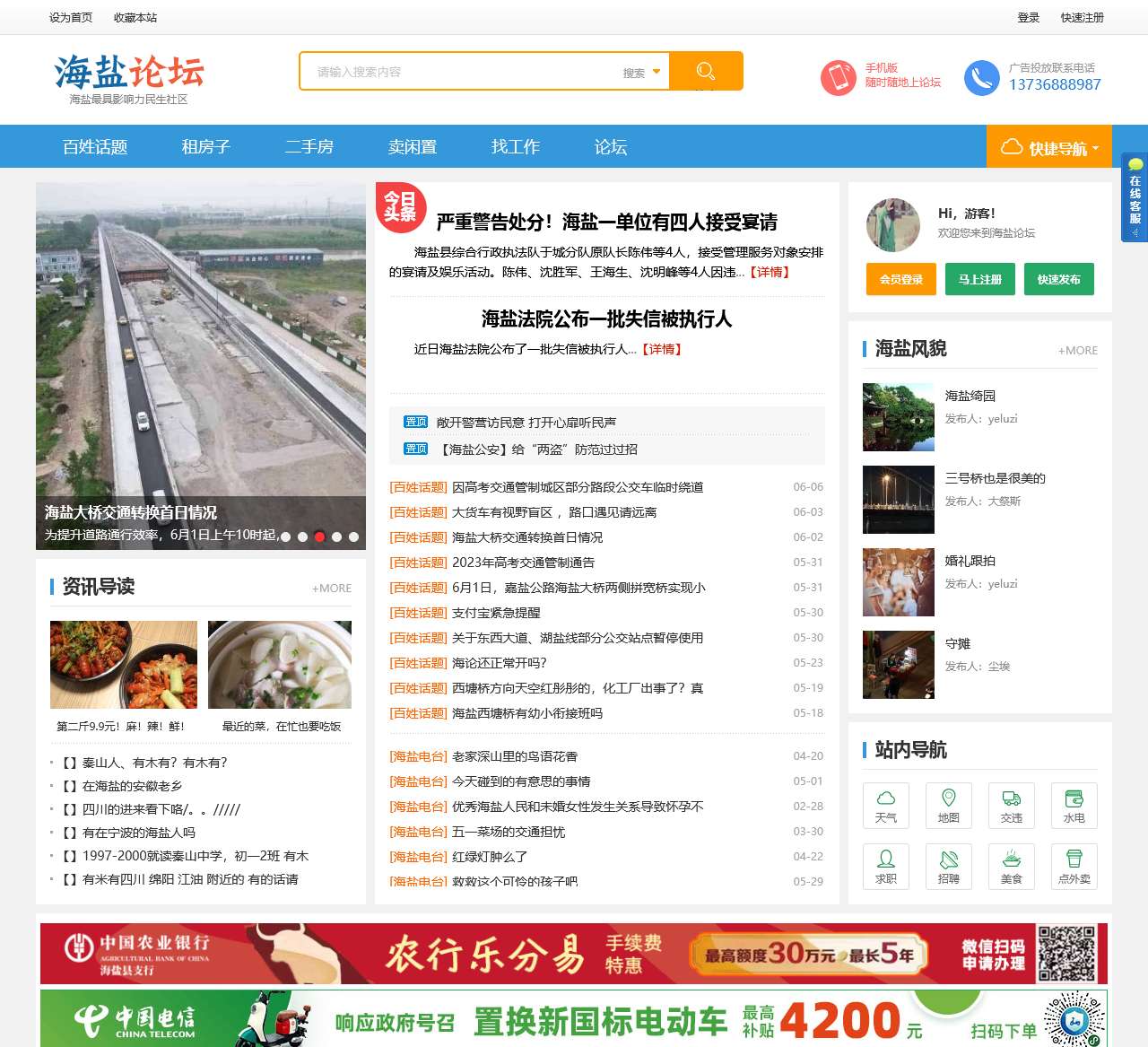Viewport: 1148px width, 1047px height.
Task: Select the first carousel slide dot
Action: pos(285,537)
